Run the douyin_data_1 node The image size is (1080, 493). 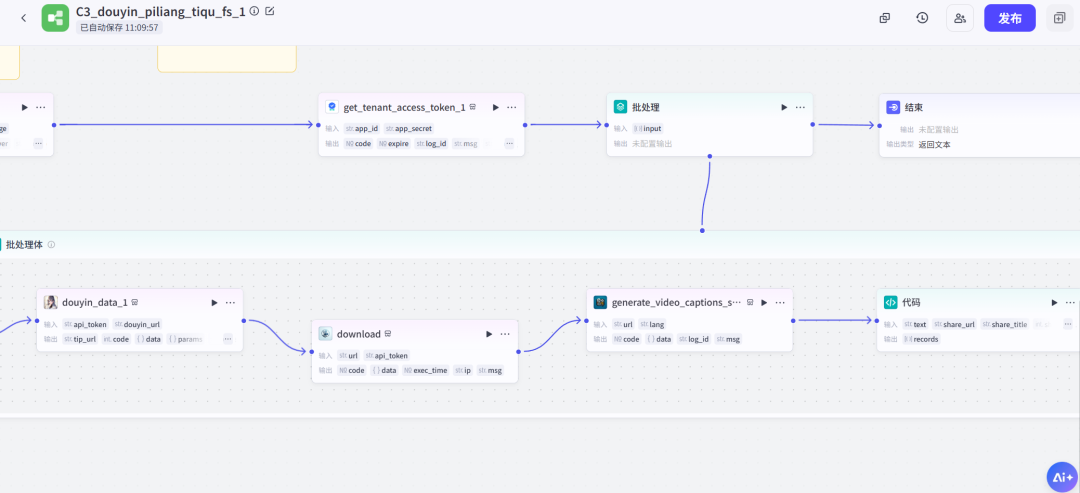click(x=214, y=302)
